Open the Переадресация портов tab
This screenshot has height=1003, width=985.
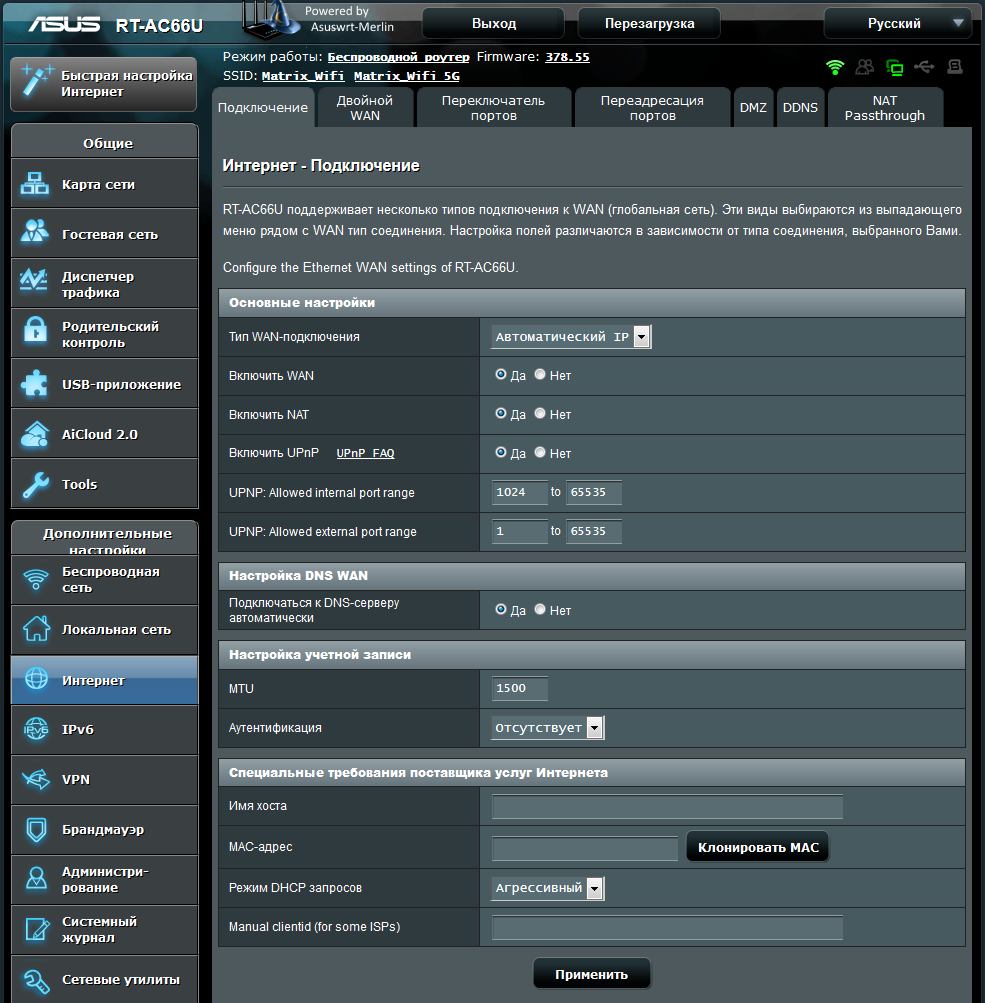(x=652, y=107)
